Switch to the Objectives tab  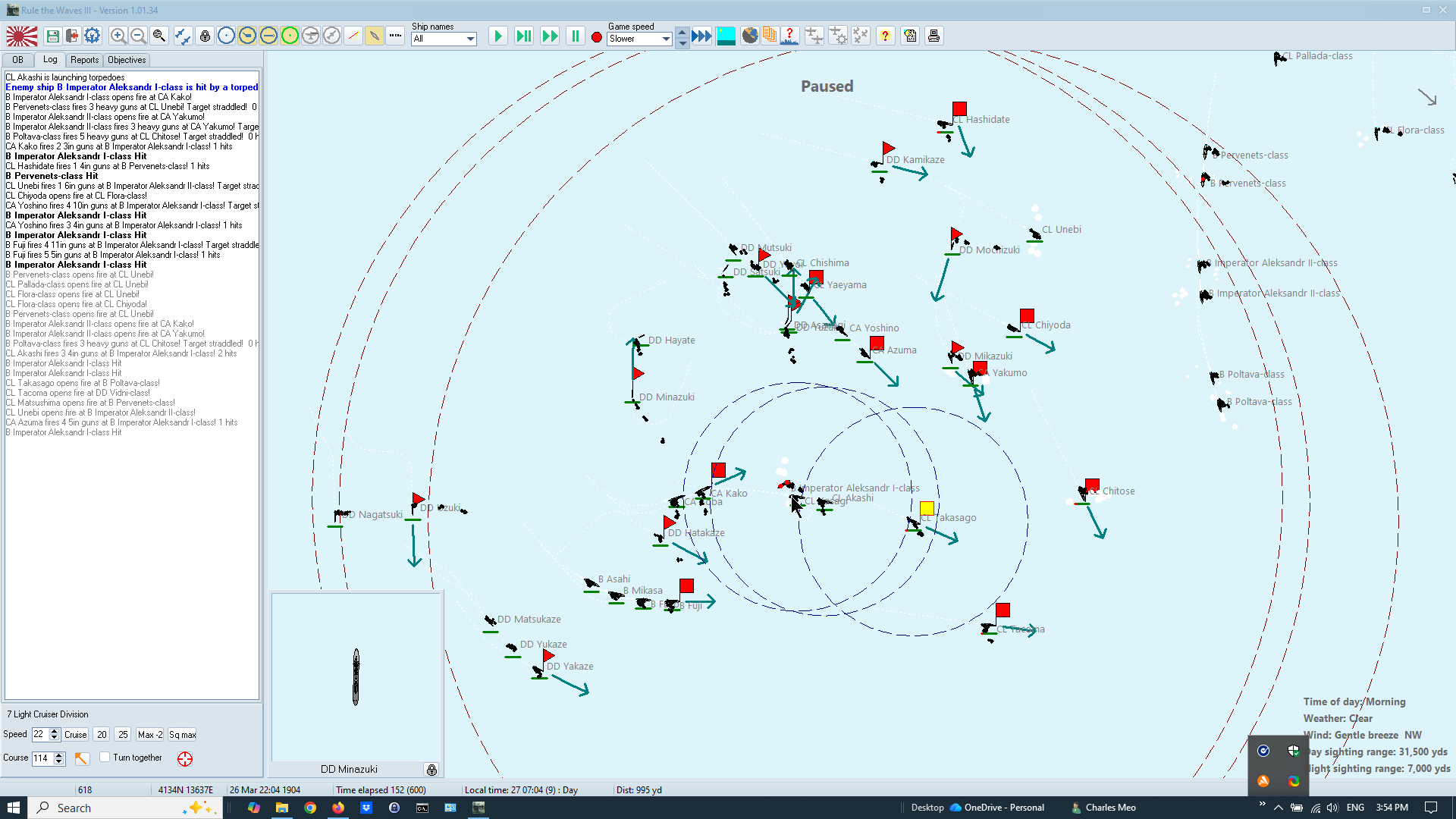coord(127,60)
